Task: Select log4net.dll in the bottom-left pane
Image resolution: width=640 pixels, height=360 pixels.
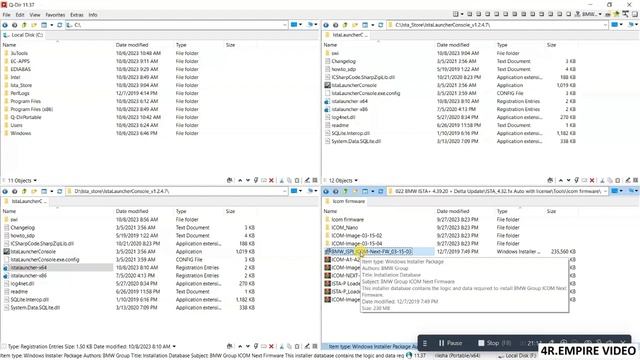Action: [22, 284]
